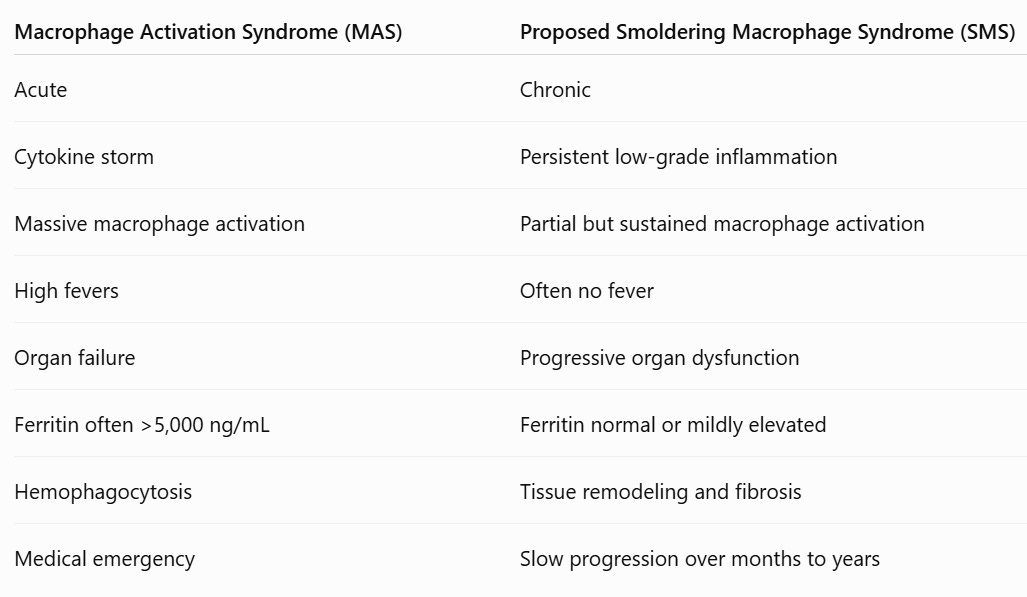The image size is (1027, 597).
Task: Select the Chronic cell
Action: [x=555, y=90]
